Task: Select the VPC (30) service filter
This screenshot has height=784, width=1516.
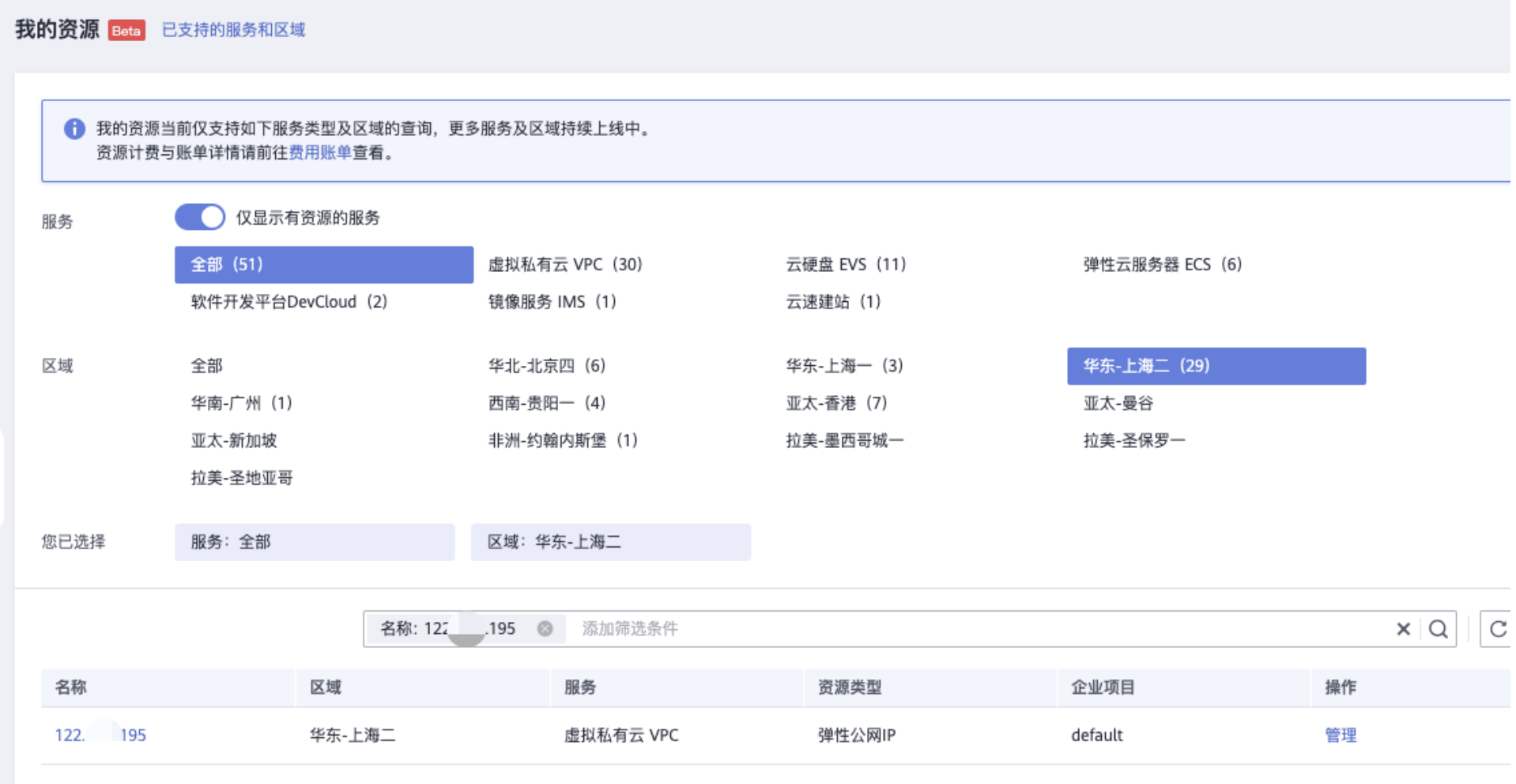Action: pos(565,265)
